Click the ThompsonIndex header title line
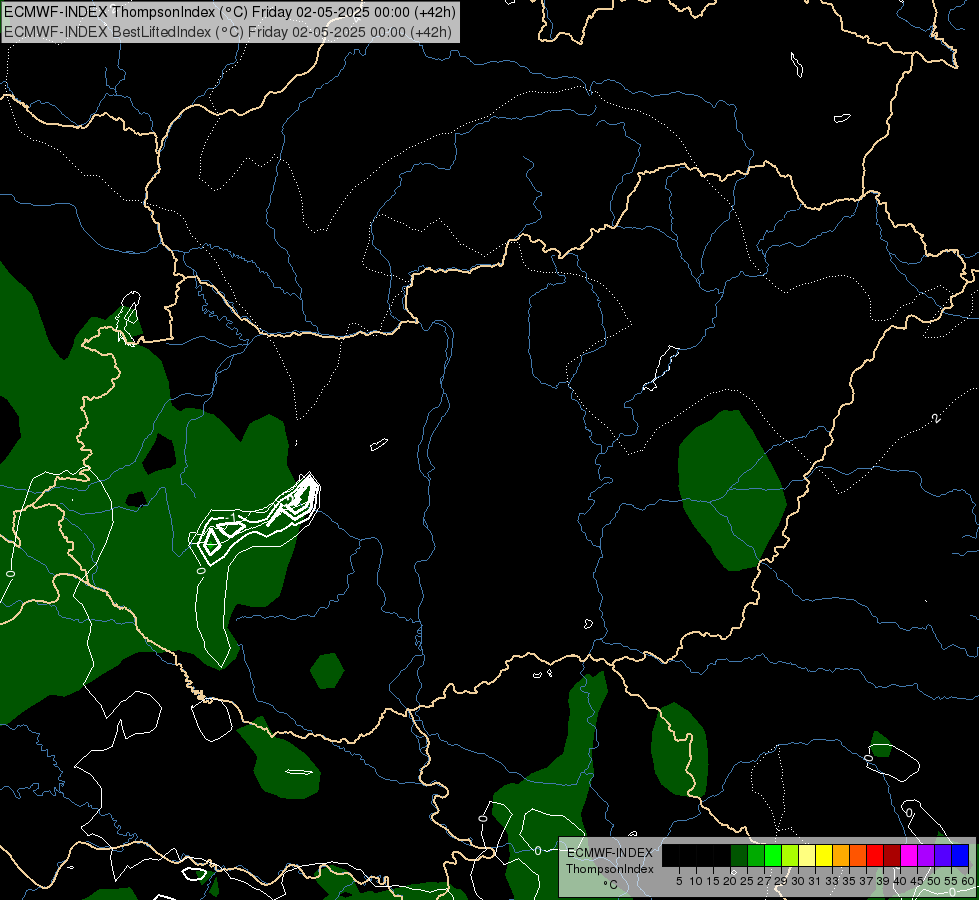 230,12
